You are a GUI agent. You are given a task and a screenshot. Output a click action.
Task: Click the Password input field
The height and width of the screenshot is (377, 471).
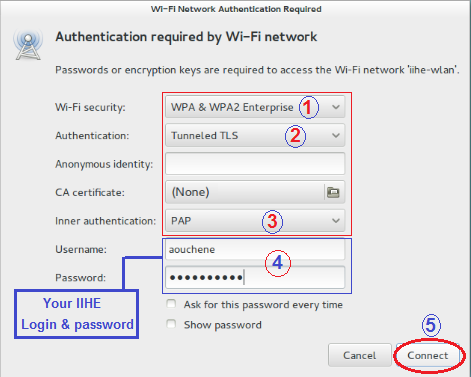click(x=255, y=277)
